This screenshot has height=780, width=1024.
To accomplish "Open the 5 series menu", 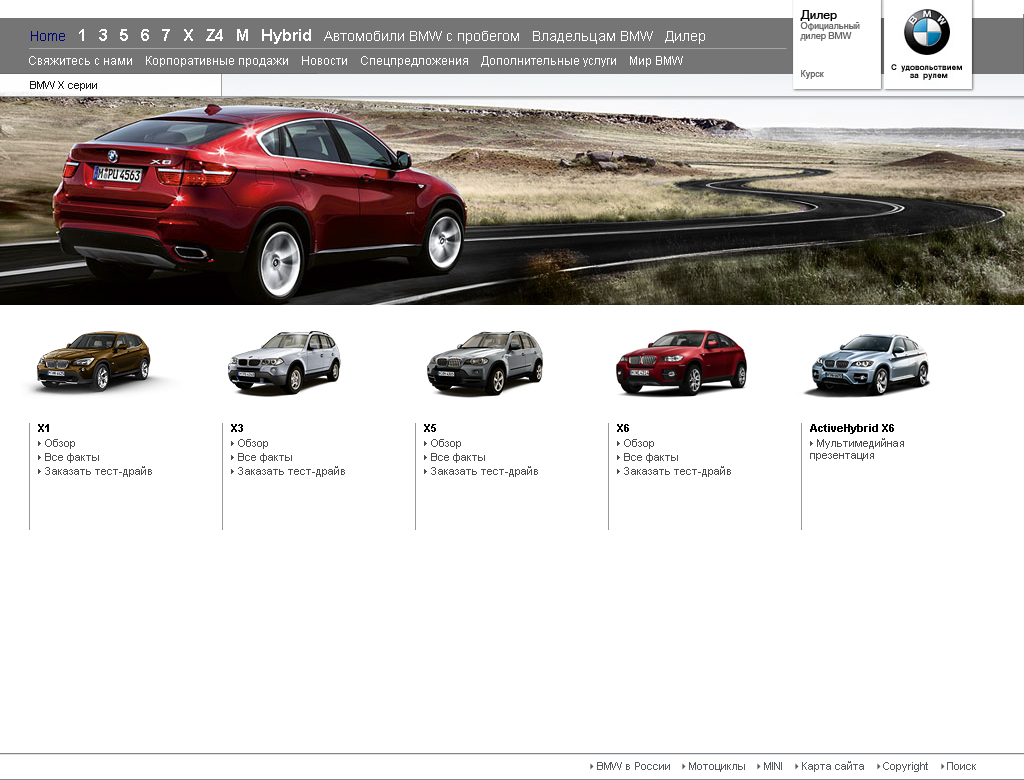I will [123, 35].
